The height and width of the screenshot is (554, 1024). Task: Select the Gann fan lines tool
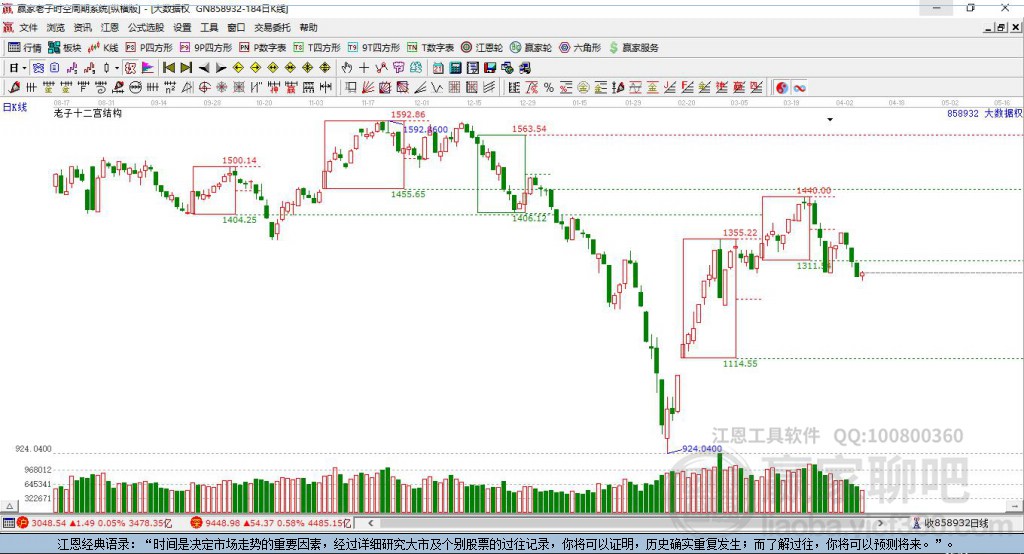pos(367,87)
